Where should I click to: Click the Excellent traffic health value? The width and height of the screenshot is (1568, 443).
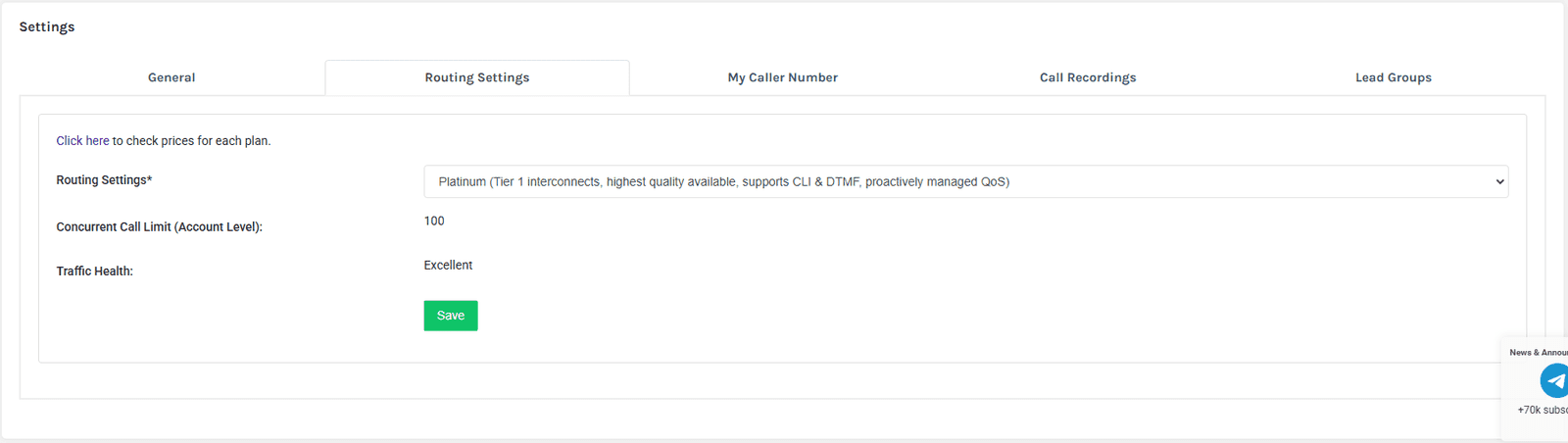(448, 266)
